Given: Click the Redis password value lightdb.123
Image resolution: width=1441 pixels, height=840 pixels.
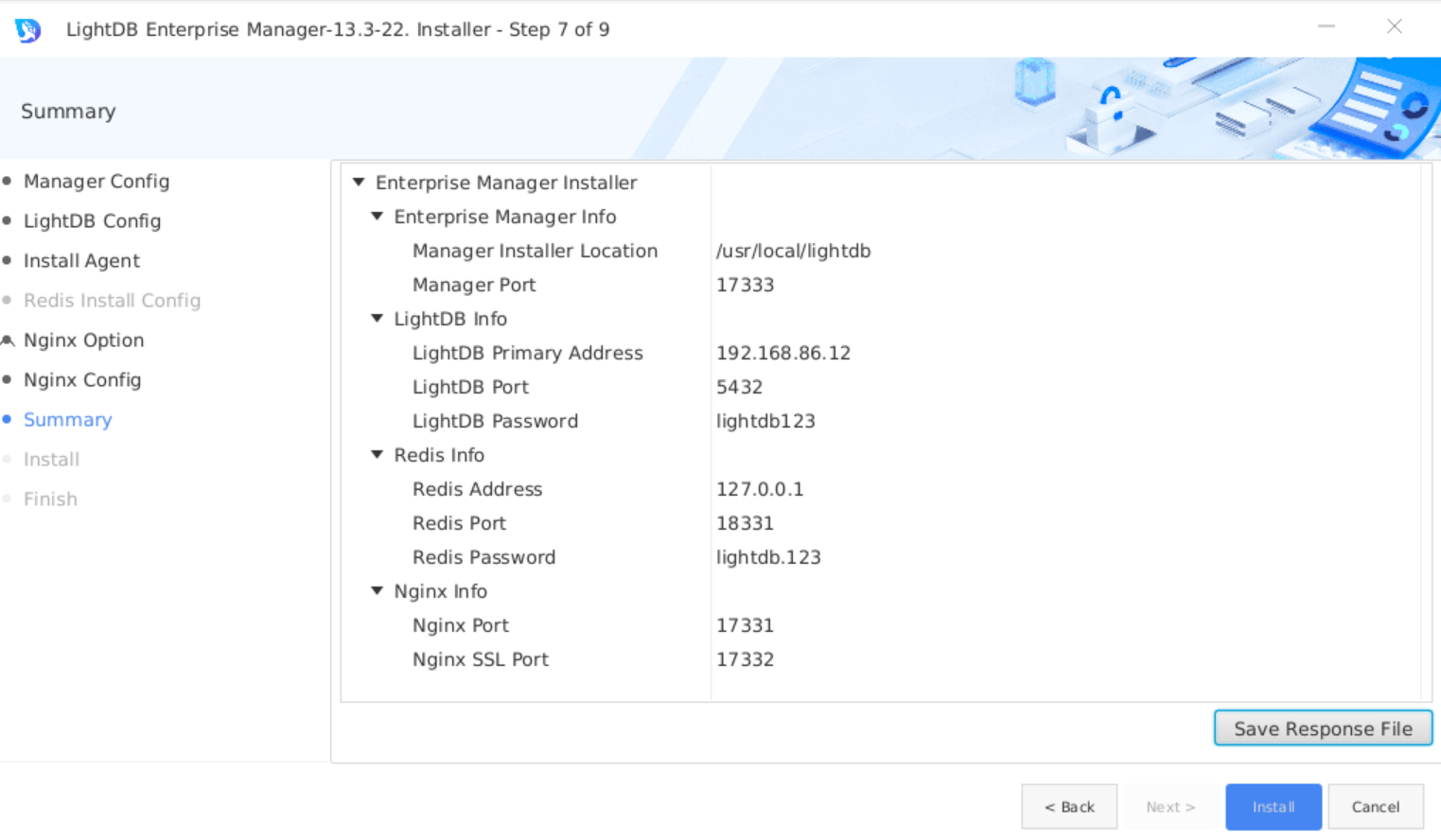Looking at the screenshot, I should tap(768, 557).
